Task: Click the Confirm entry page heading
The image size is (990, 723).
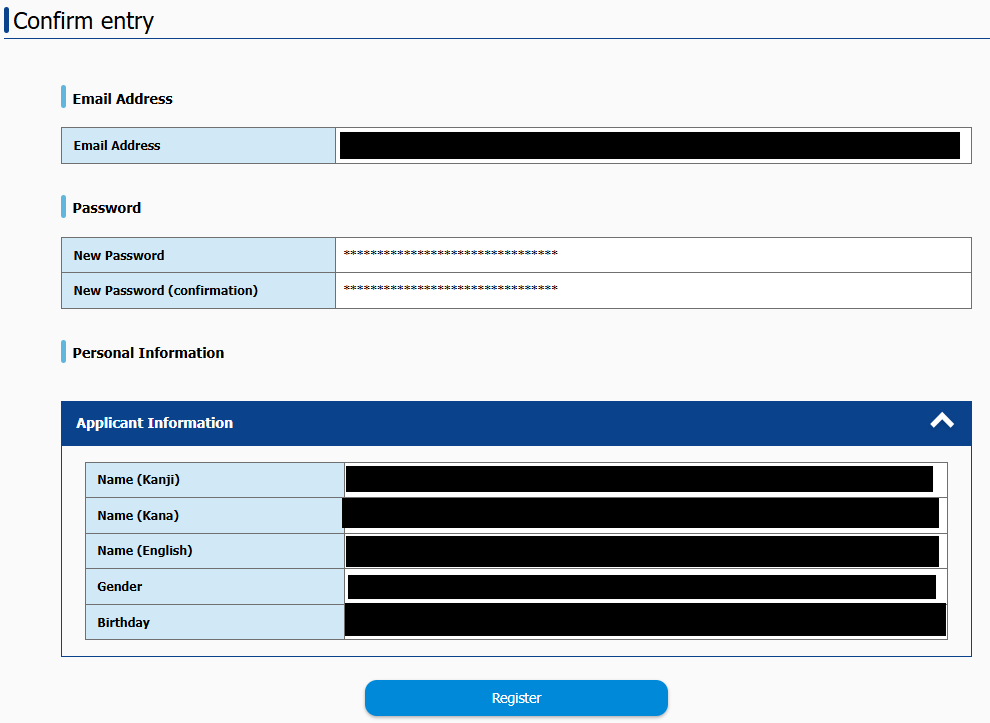Action: pyautogui.click(x=84, y=21)
